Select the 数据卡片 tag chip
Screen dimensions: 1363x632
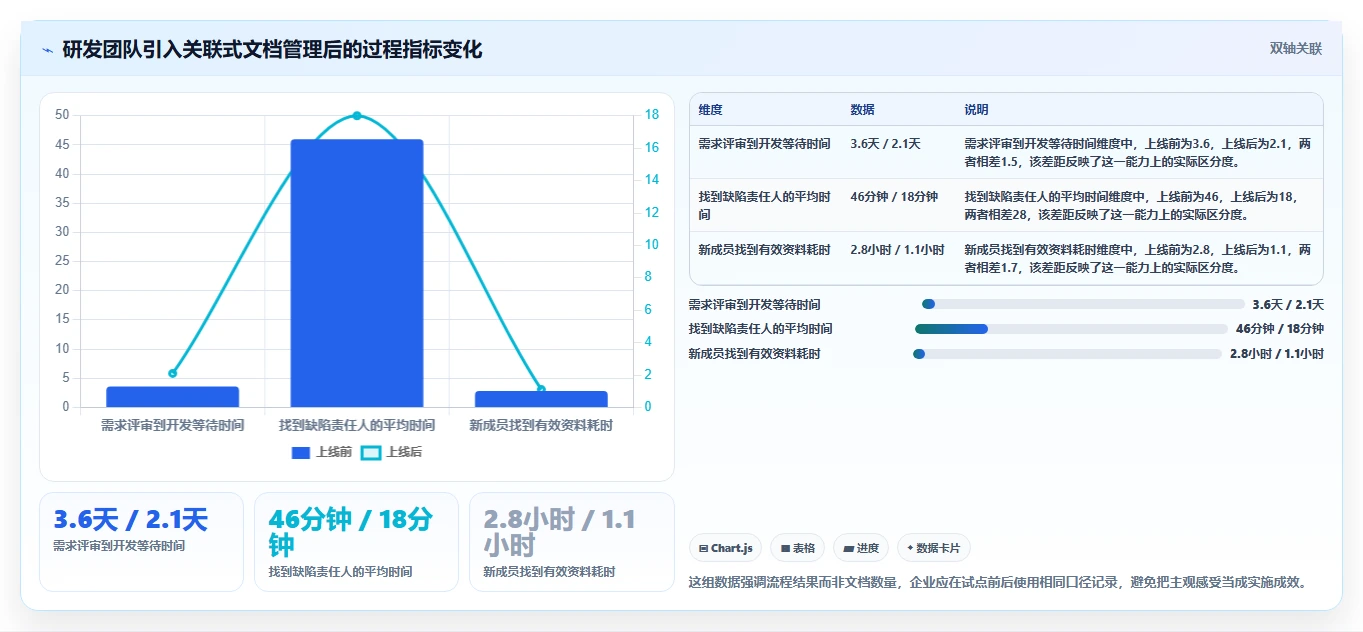click(x=934, y=548)
